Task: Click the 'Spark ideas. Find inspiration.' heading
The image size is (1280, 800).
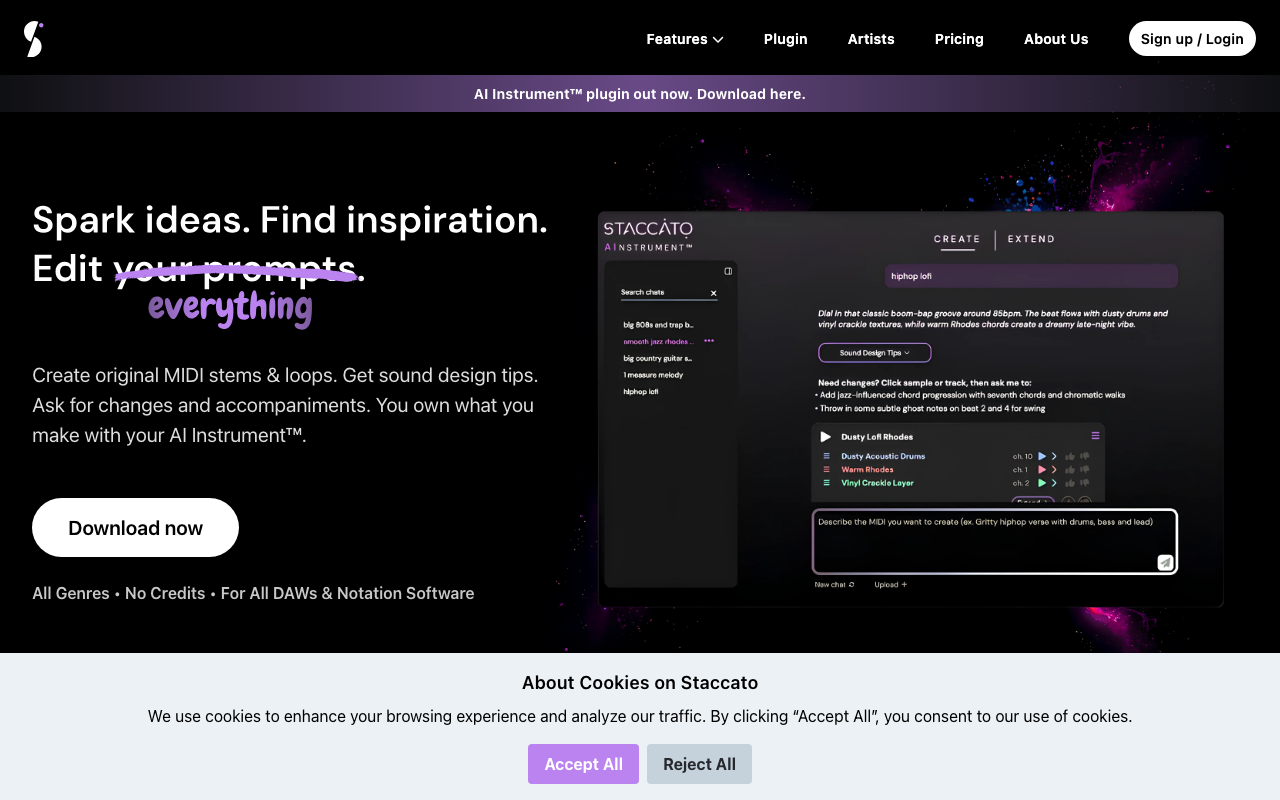Action: pyautogui.click(x=290, y=219)
